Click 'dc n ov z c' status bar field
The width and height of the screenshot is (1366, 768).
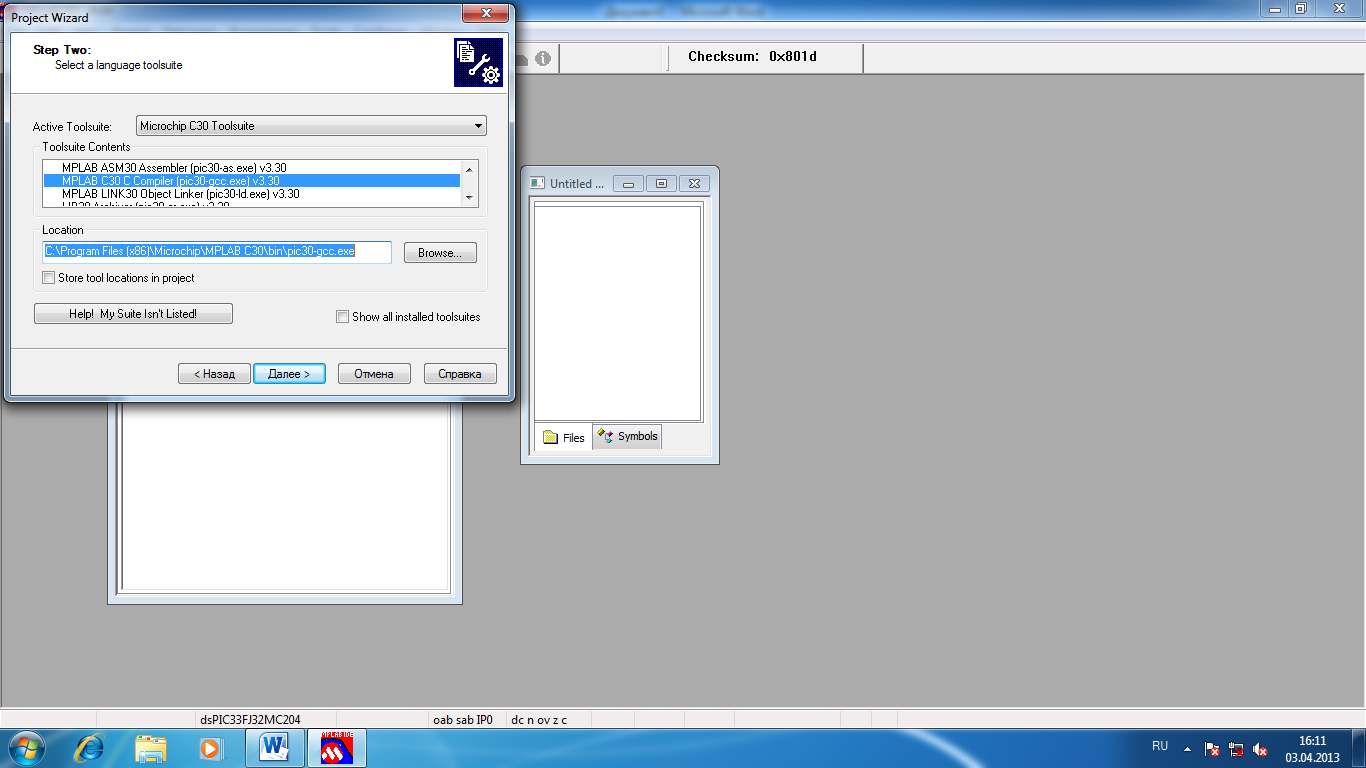[539, 719]
